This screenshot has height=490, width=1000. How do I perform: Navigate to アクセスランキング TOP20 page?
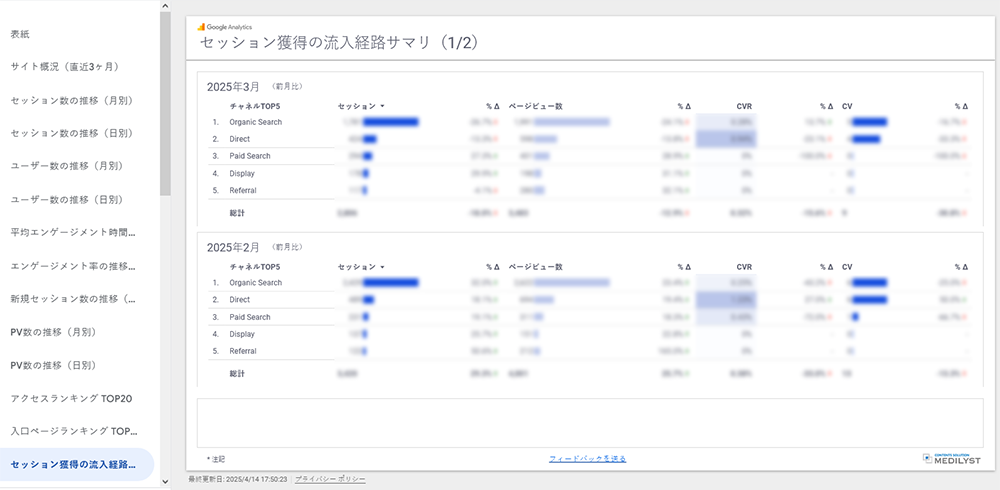click(x=71, y=398)
